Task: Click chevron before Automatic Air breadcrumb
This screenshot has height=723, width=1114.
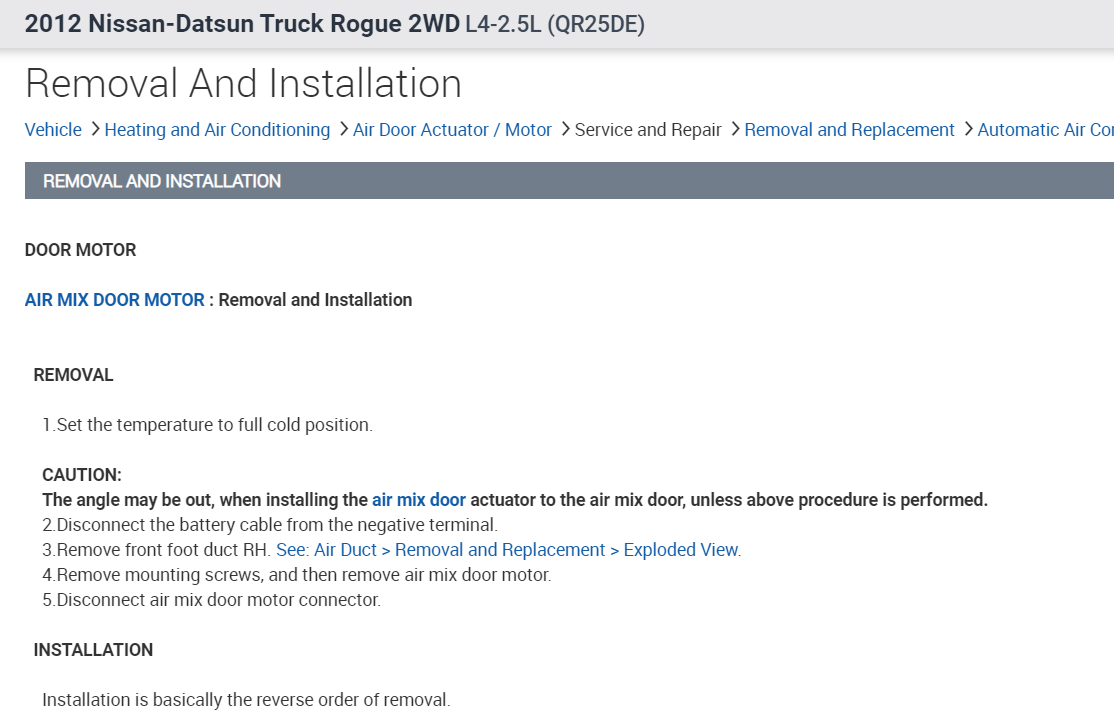Action: 968,129
